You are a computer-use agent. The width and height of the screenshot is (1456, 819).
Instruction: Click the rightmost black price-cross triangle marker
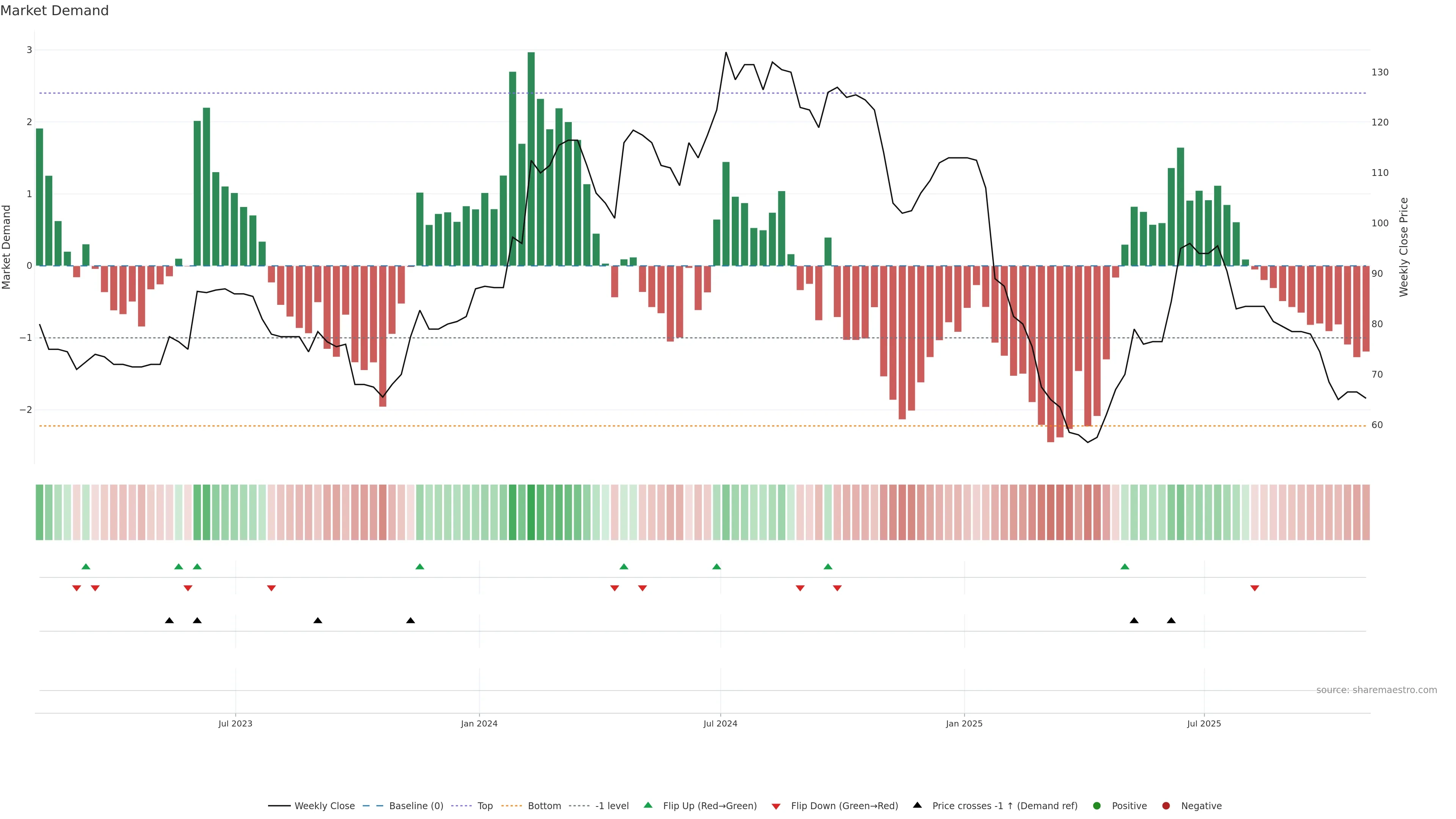[x=1171, y=621]
